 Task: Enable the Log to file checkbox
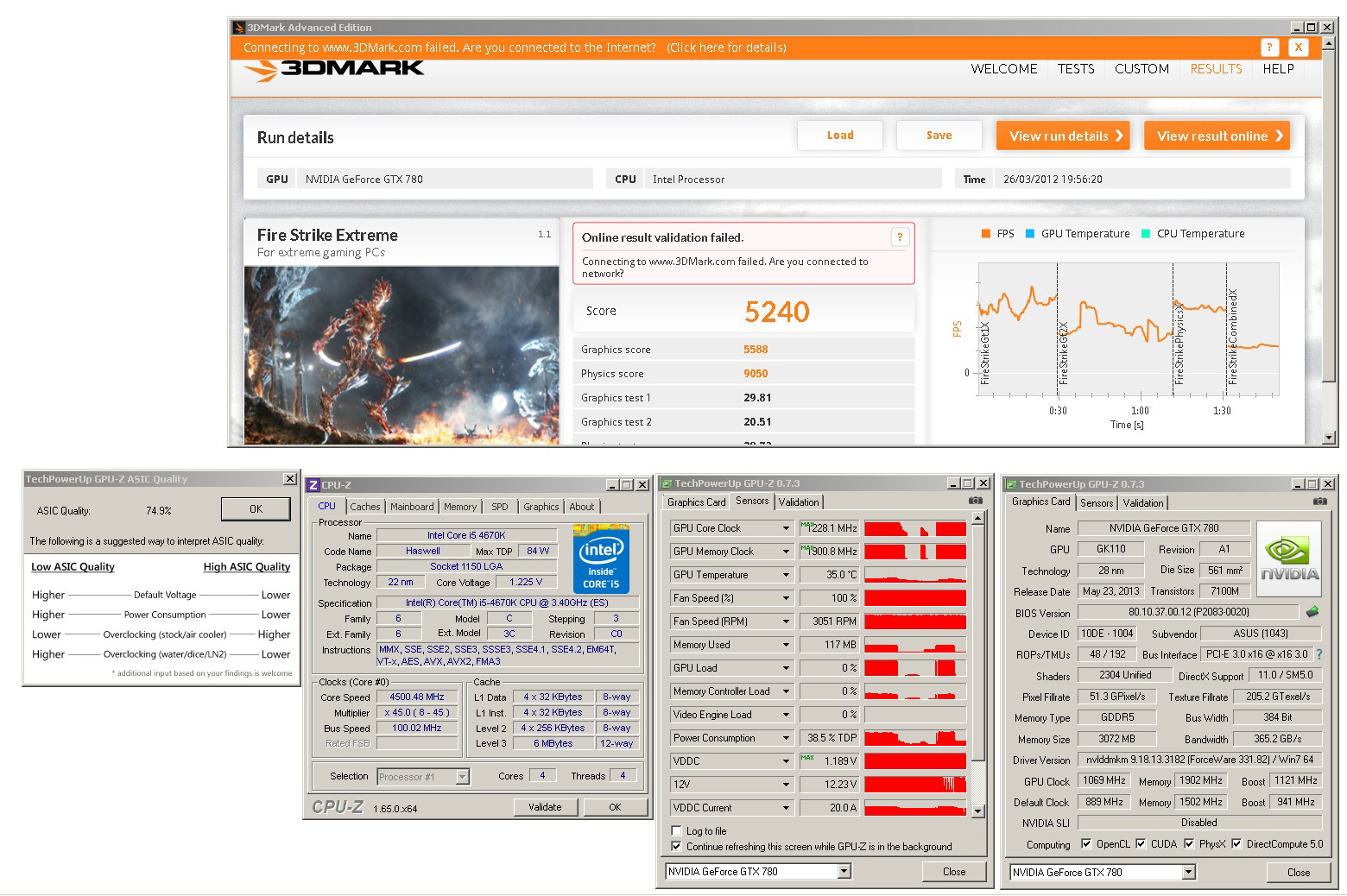676,831
